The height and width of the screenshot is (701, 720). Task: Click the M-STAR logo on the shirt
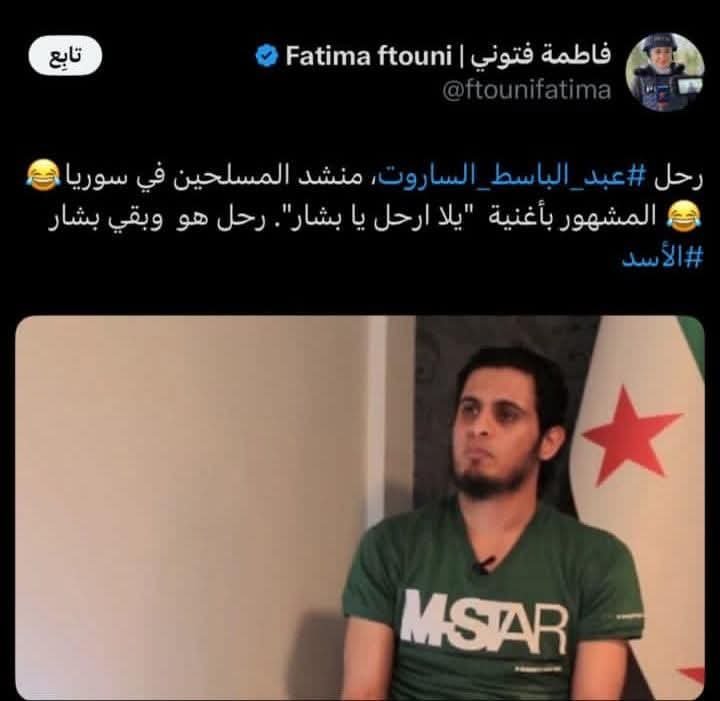click(484, 623)
